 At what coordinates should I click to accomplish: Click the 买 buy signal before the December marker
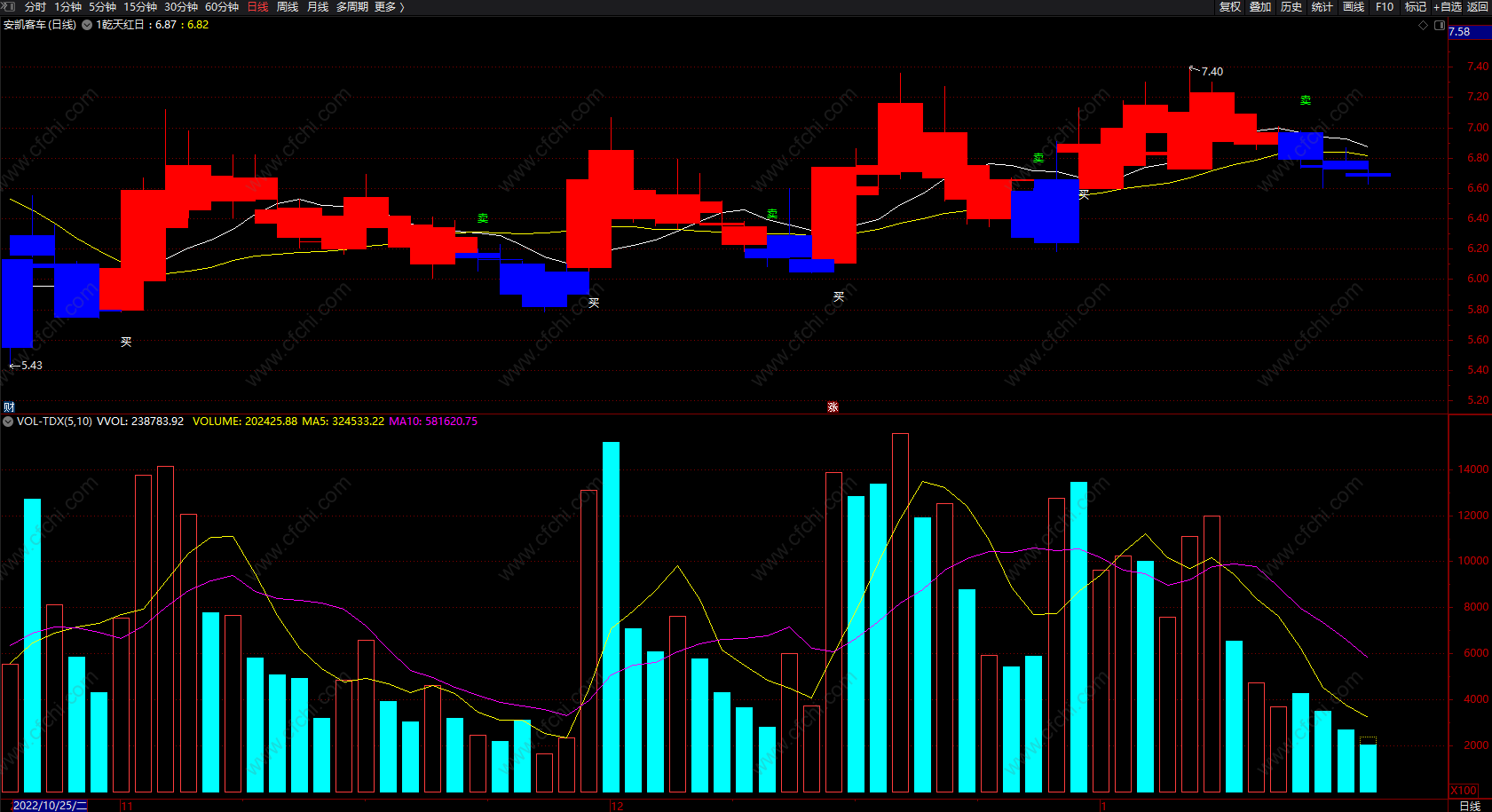tap(594, 303)
